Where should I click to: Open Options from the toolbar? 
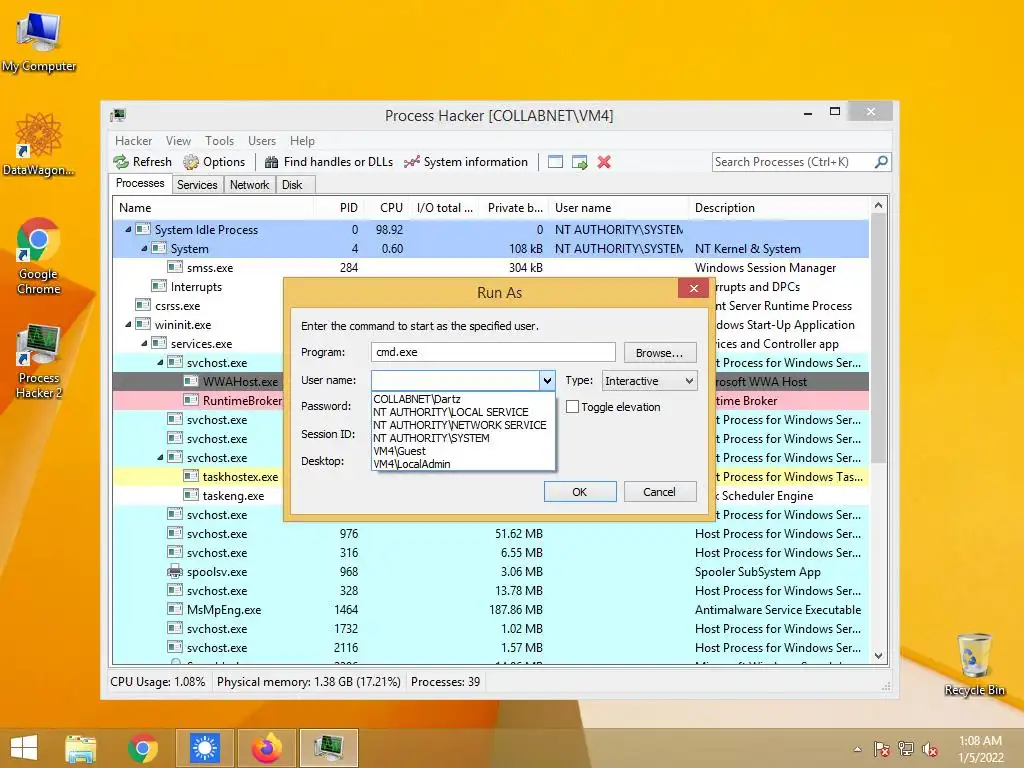(x=214, y=162)
